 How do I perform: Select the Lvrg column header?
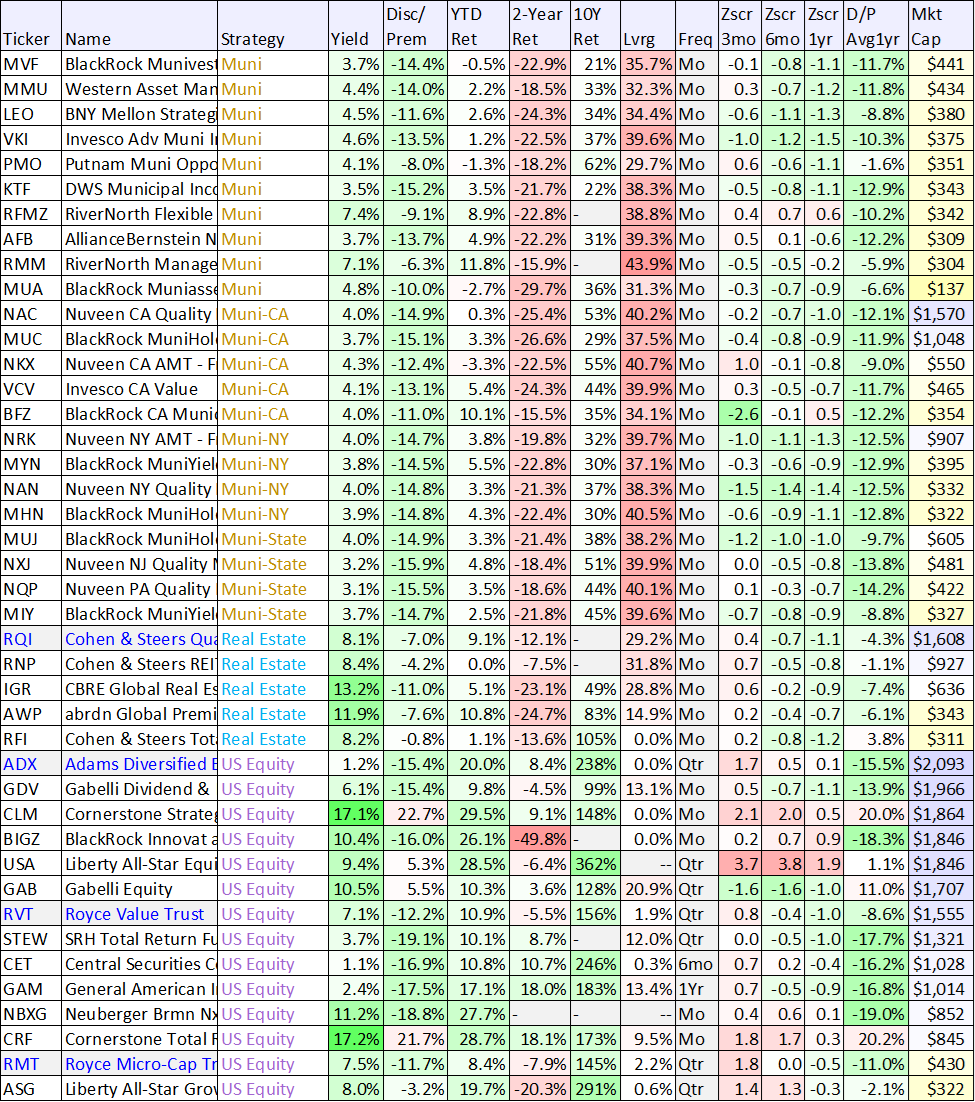click(x=647, y=26)
